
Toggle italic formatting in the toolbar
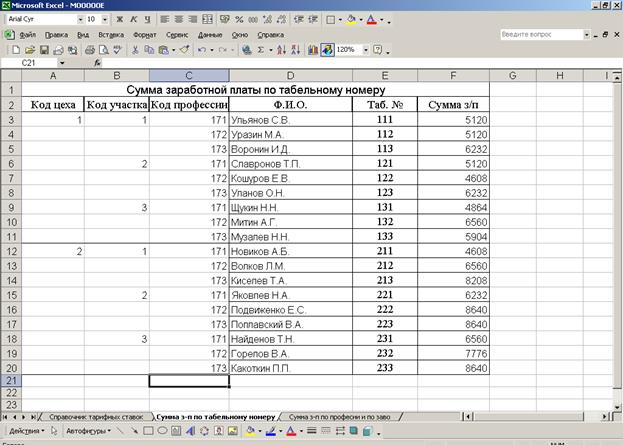point(136,19)
